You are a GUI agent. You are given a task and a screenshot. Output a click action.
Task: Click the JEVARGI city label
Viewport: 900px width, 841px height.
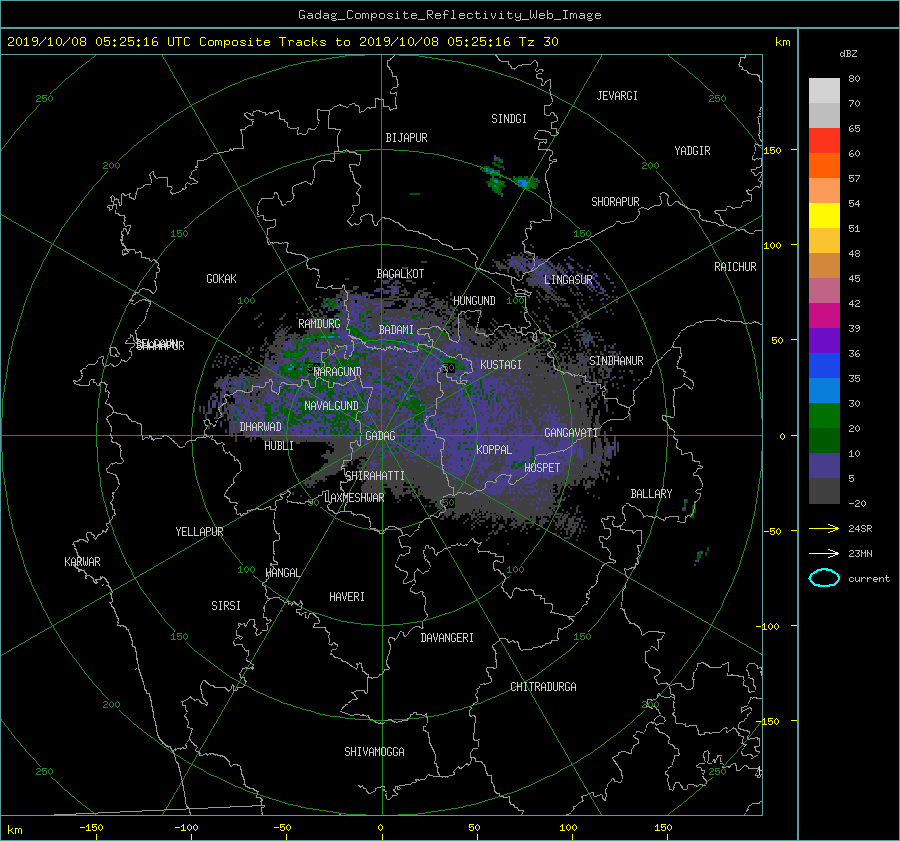click(617, 96)
